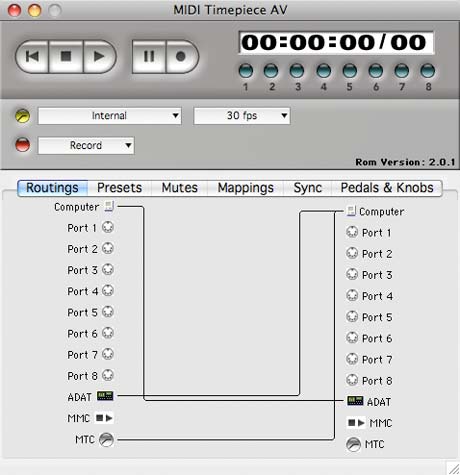Screen dimensions: 460x475
Task: Arm recording with the round record button
Action: pos(182,56)
